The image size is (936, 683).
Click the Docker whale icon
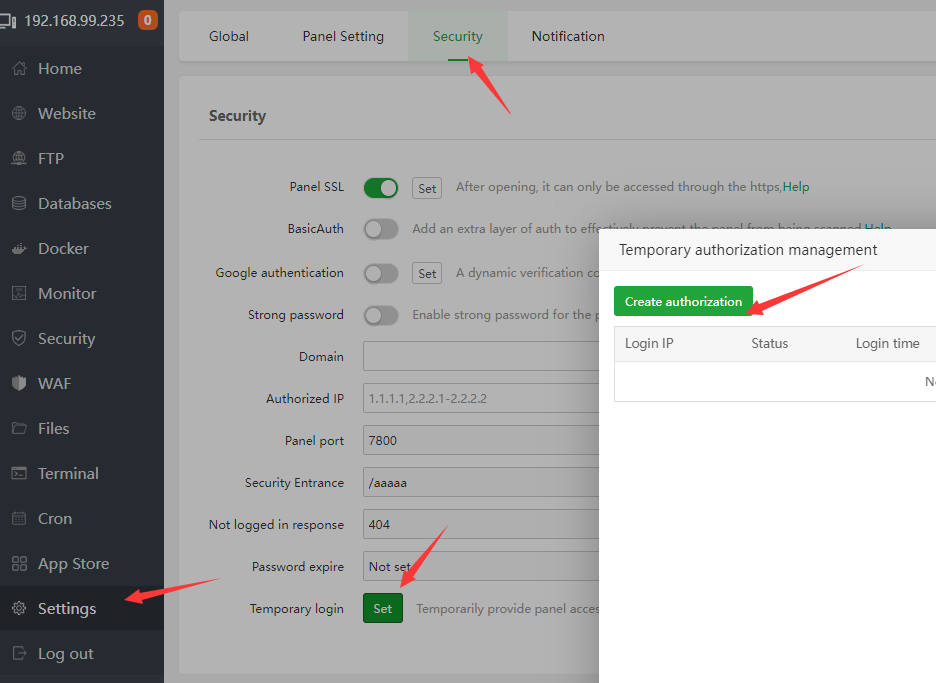(19, 249)
